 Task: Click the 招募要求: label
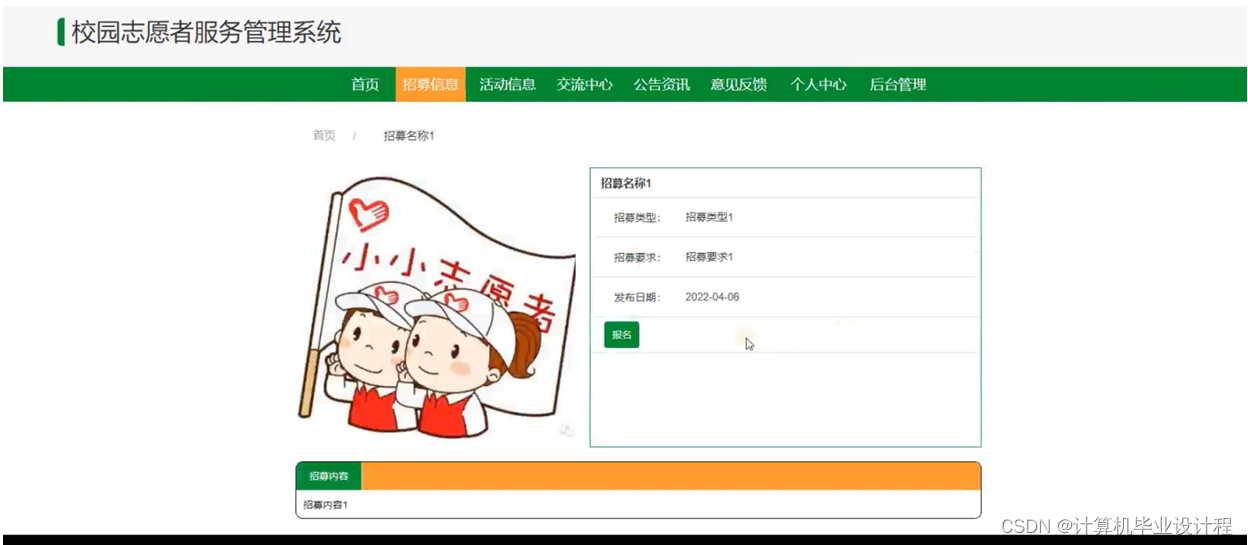pos(637,257)
